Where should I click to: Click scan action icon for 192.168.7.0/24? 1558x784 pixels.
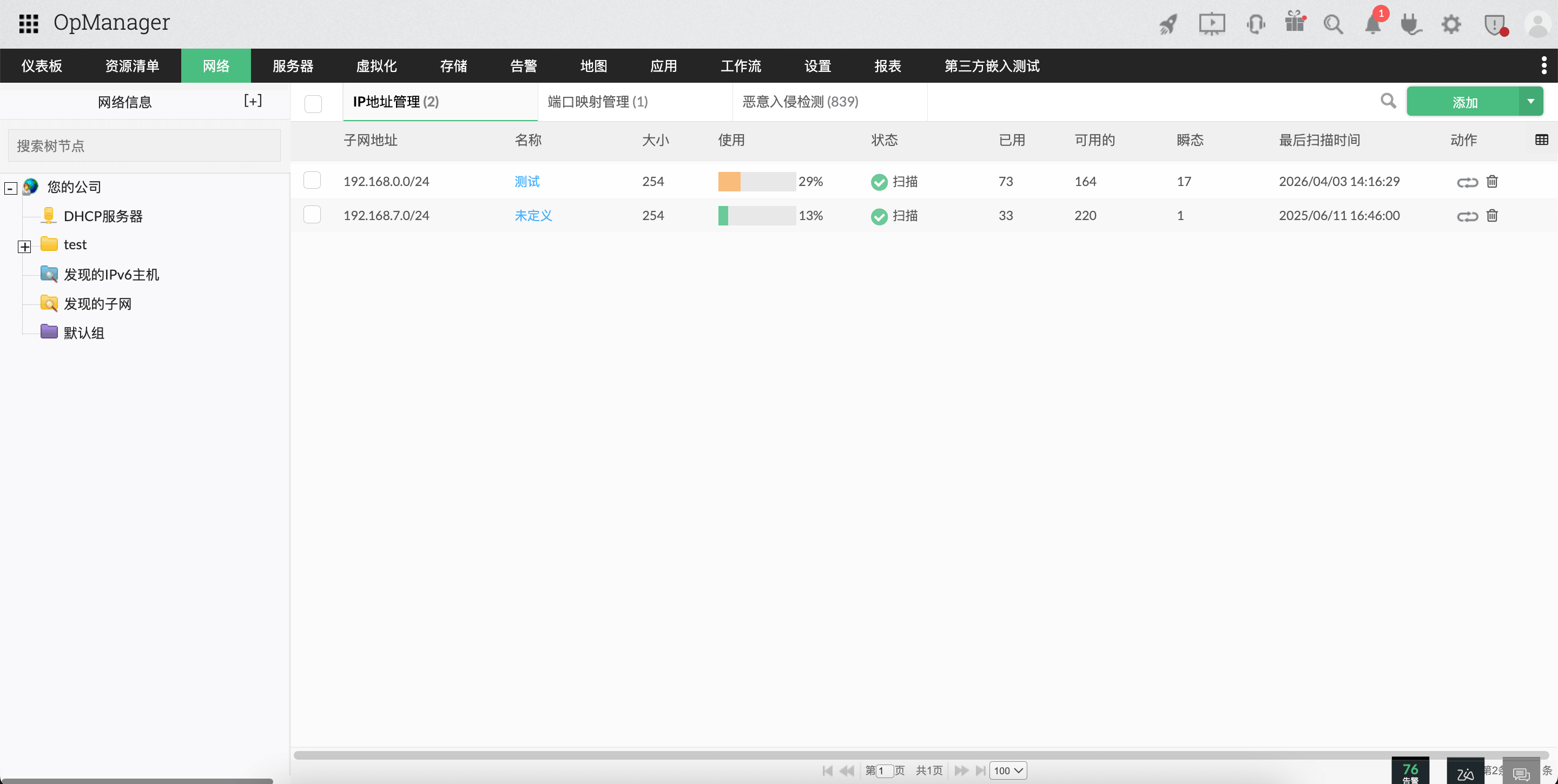tap(1467, 216)
